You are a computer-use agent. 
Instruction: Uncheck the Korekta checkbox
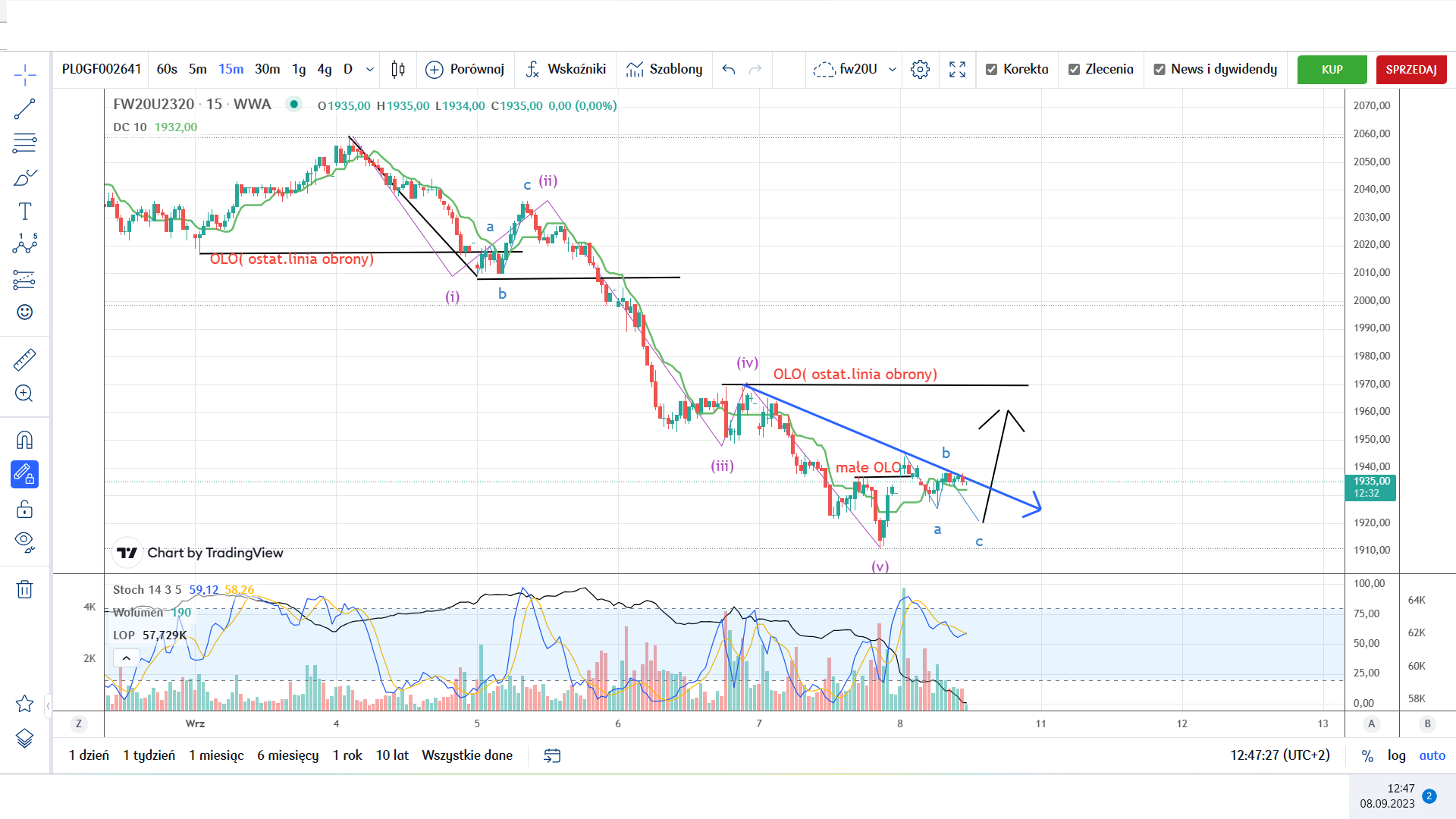pos(991,70)
